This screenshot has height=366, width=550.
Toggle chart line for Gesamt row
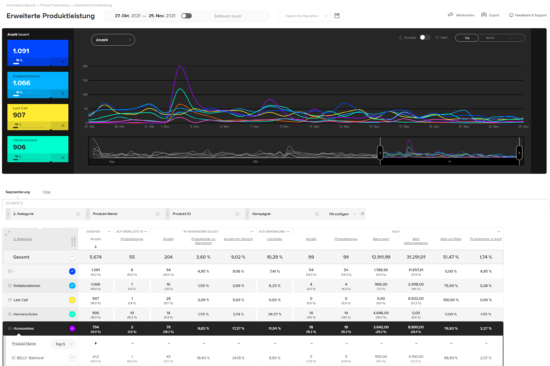[x=72, y=257]
